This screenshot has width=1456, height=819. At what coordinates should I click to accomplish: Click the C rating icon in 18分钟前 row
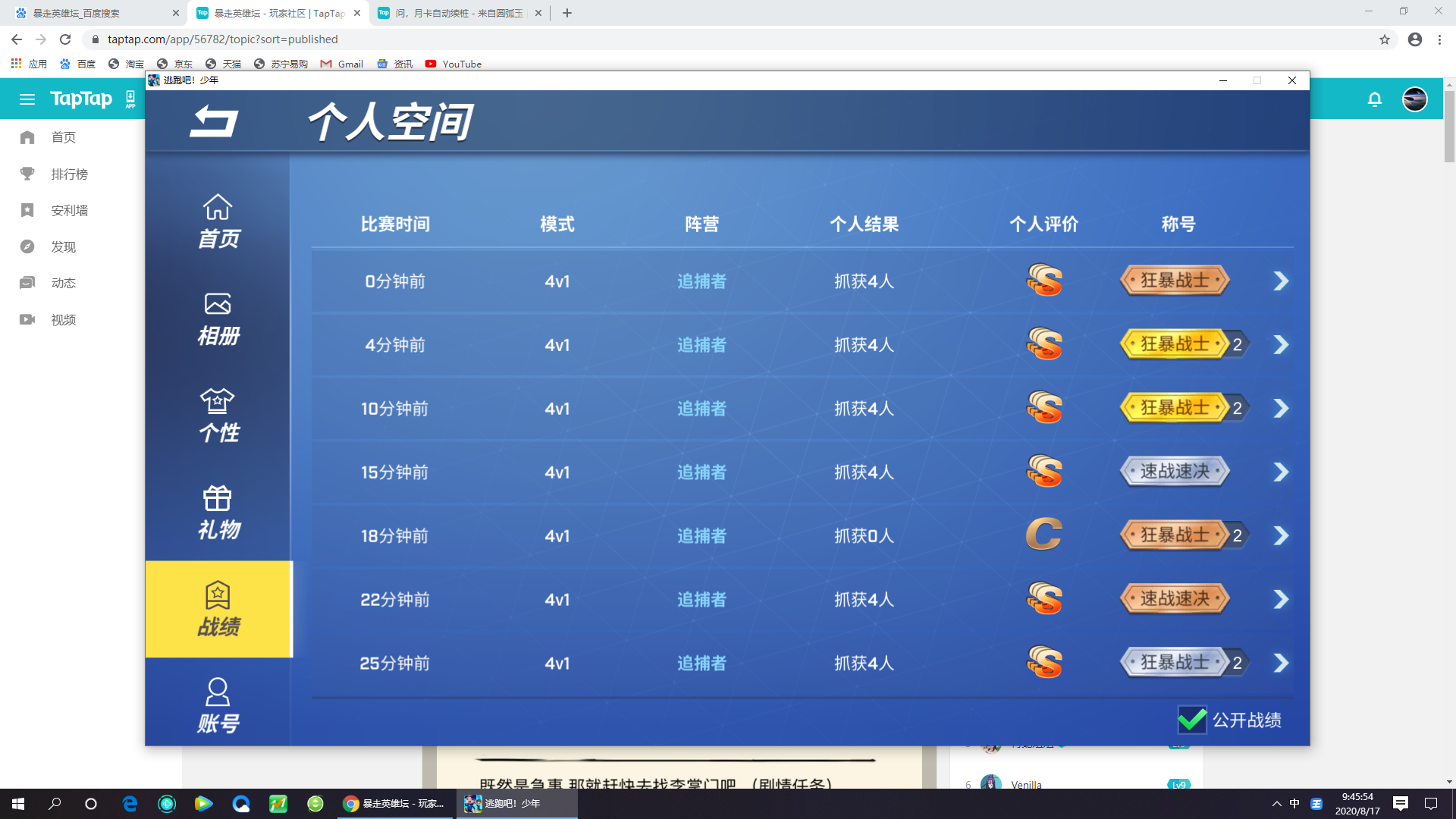coord(1043,535)
